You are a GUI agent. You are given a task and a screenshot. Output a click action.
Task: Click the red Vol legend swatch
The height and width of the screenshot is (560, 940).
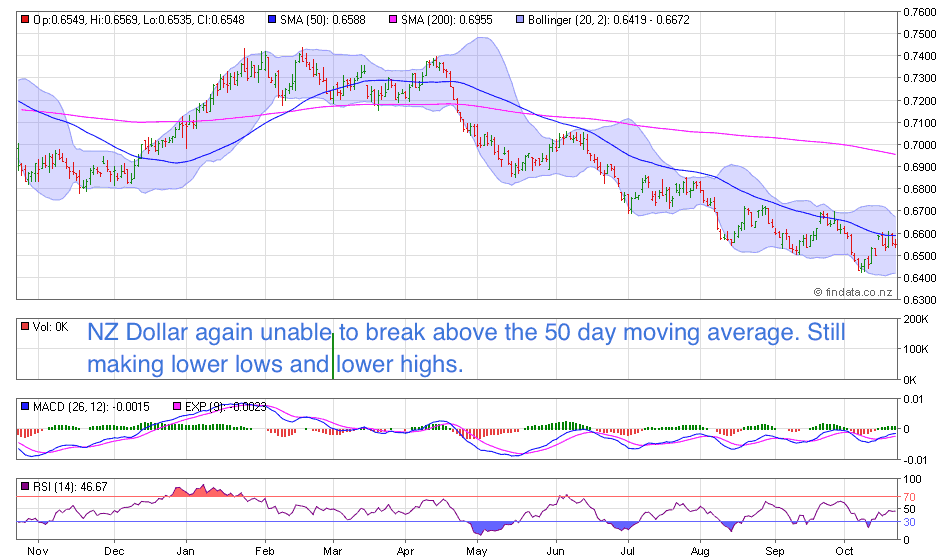(x=25, y=327)
